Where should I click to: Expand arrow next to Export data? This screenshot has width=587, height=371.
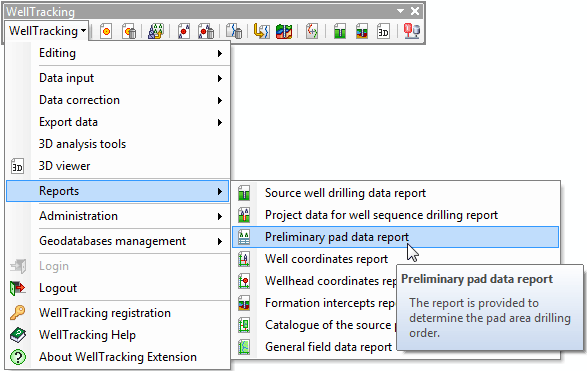click(x=220, y=122)
